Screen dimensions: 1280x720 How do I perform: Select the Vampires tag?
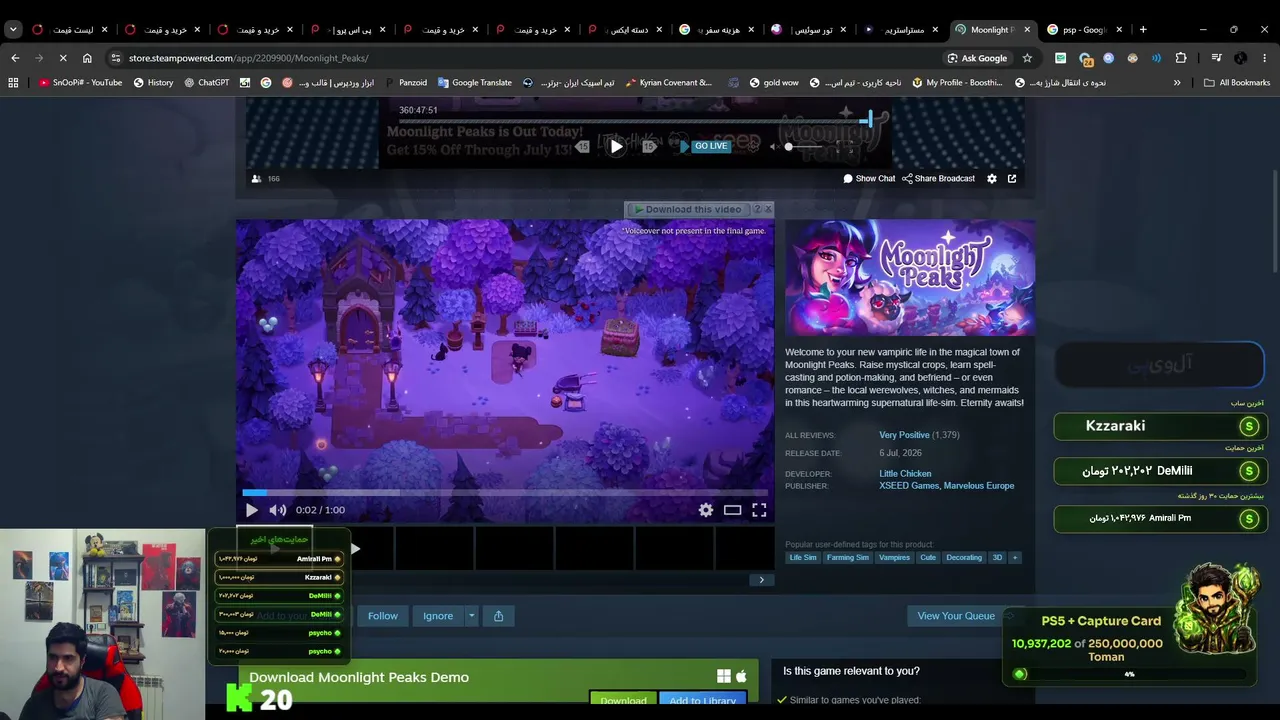point(894,558)
